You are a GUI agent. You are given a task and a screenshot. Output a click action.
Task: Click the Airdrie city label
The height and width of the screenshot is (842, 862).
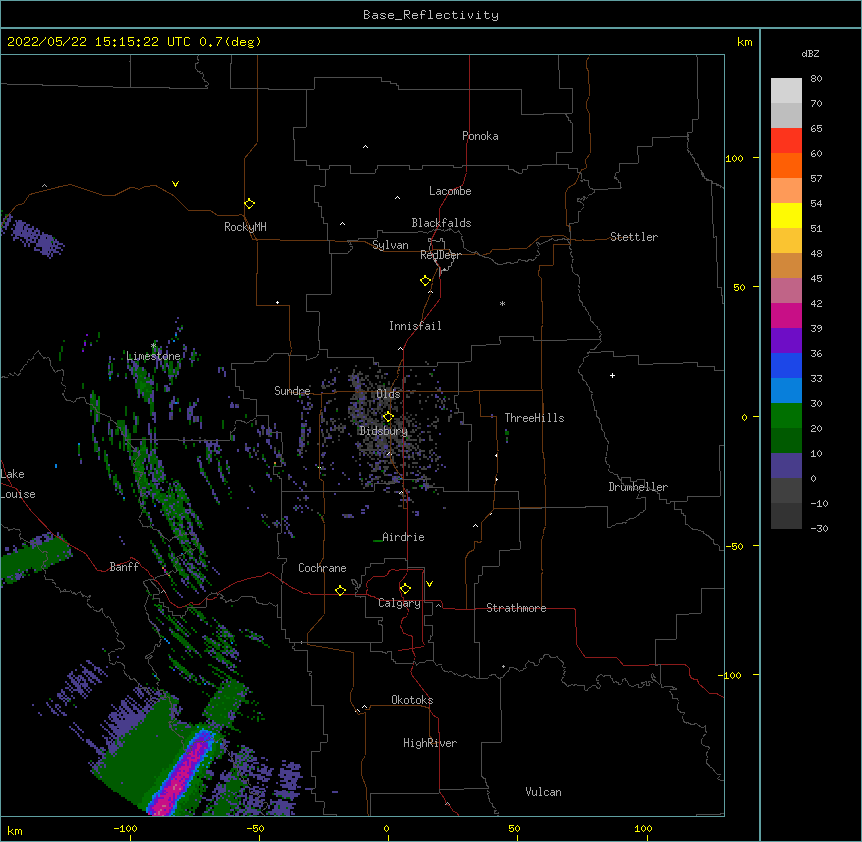pos(403,537)
